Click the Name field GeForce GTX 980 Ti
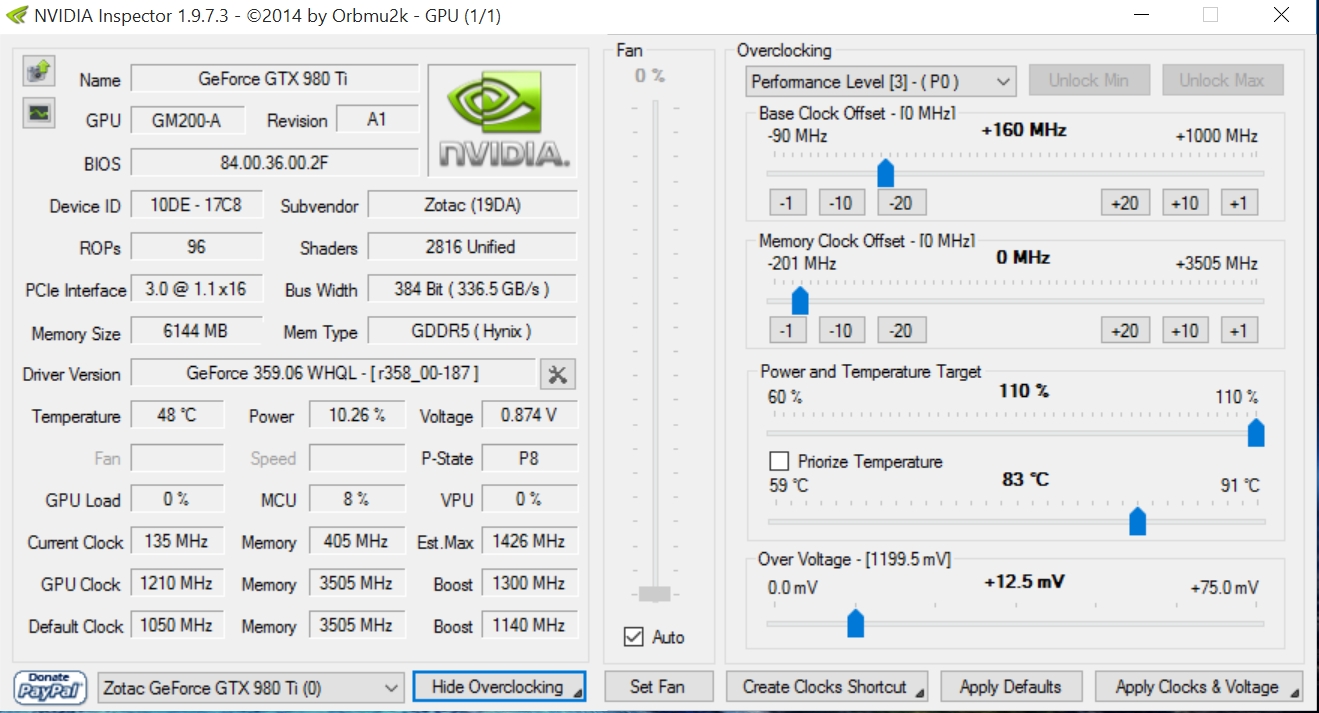The height and width of the screenshot is (713, 1319). [x=275, y=79]
